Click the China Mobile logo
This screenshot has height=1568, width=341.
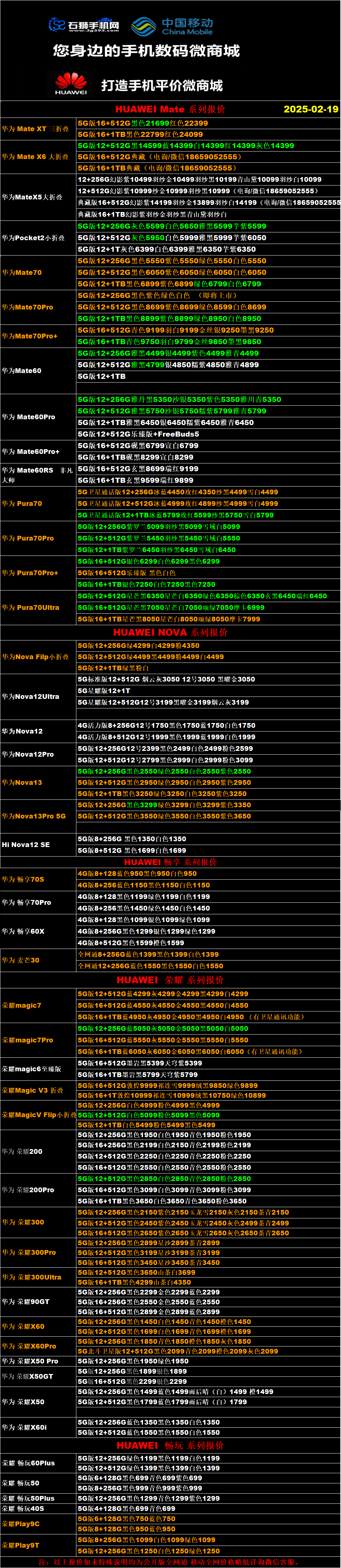(x=172, y=26)
